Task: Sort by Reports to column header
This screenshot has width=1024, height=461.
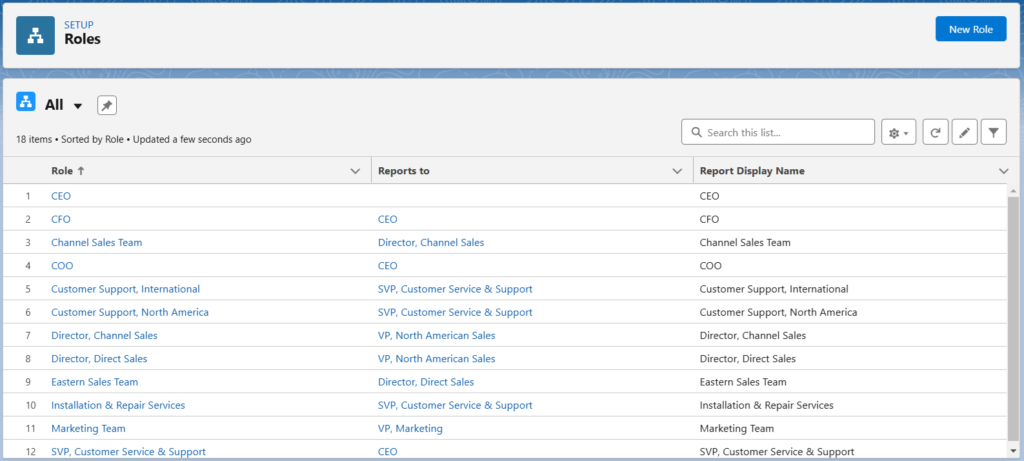Action: click(404, 170)
